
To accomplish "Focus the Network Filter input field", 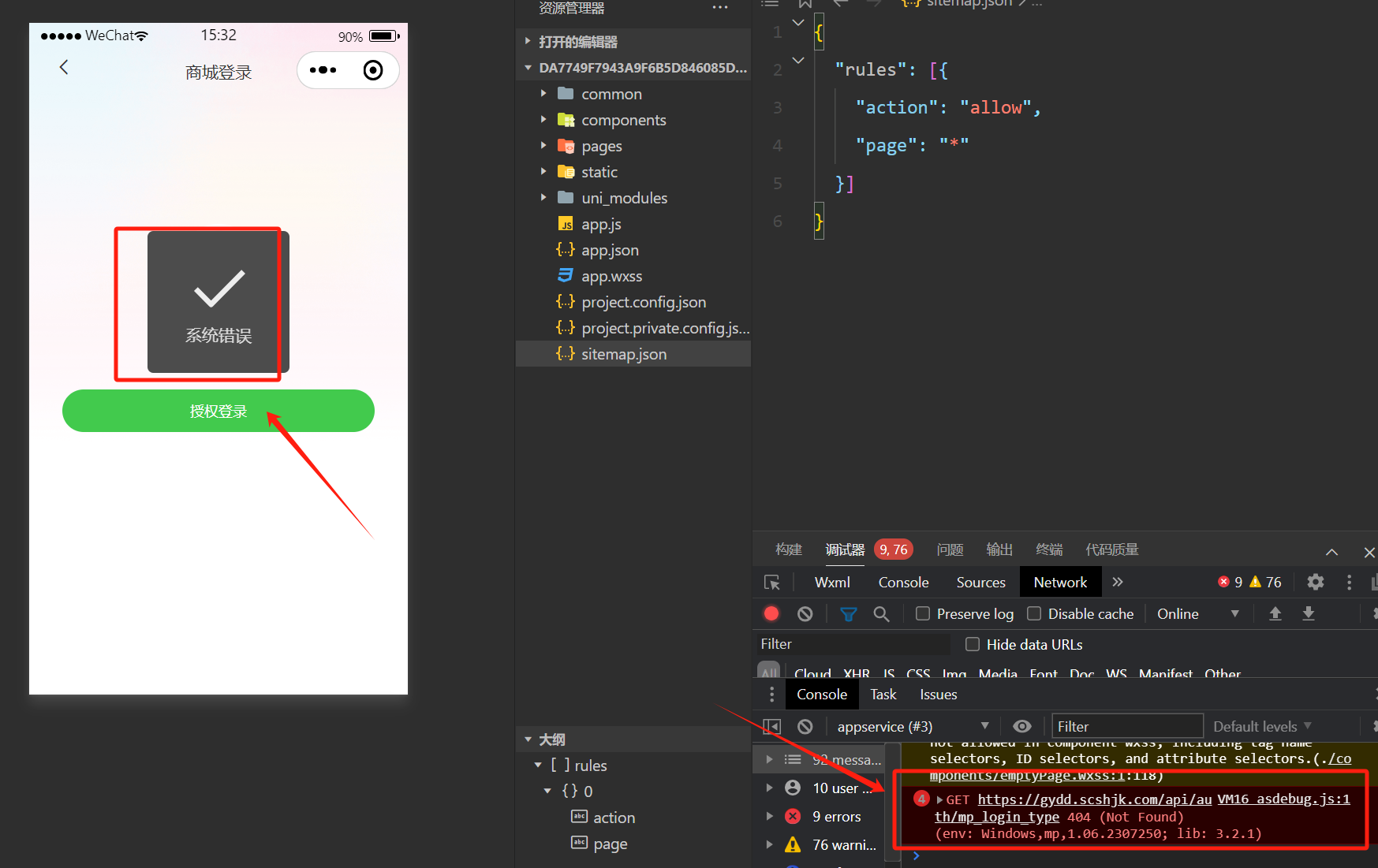I will coord(853,644).
